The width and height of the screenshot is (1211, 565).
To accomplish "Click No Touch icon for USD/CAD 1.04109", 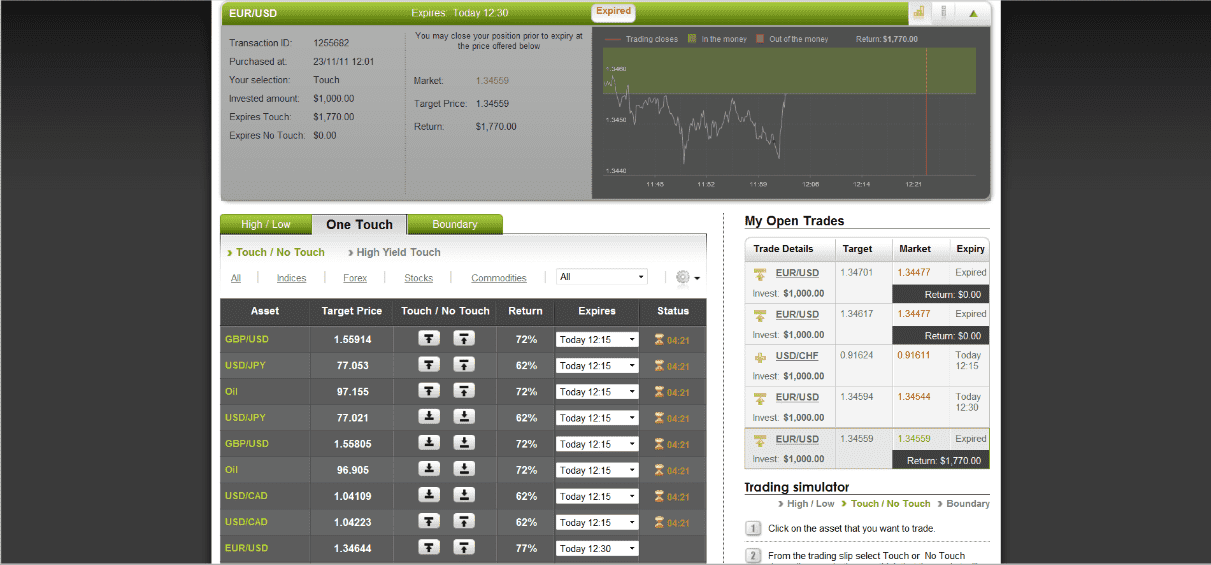I will pyautogui.click(x=465, y=495).
